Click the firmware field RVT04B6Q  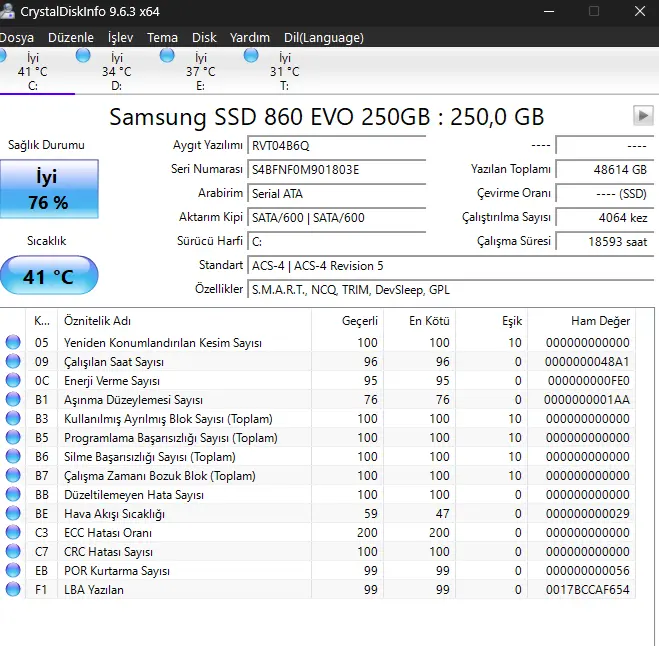337,146
